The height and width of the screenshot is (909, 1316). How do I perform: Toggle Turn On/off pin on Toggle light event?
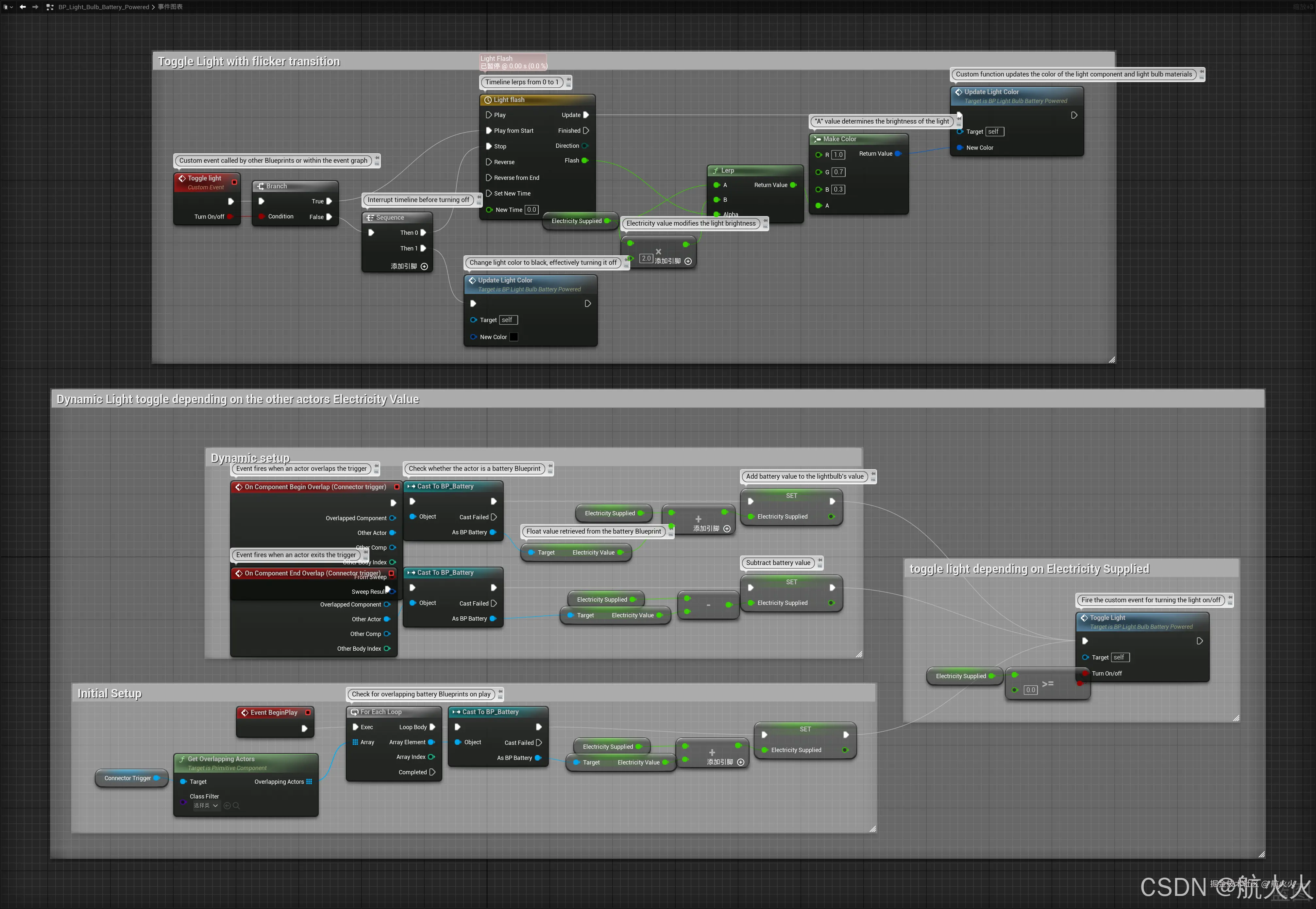230,216
